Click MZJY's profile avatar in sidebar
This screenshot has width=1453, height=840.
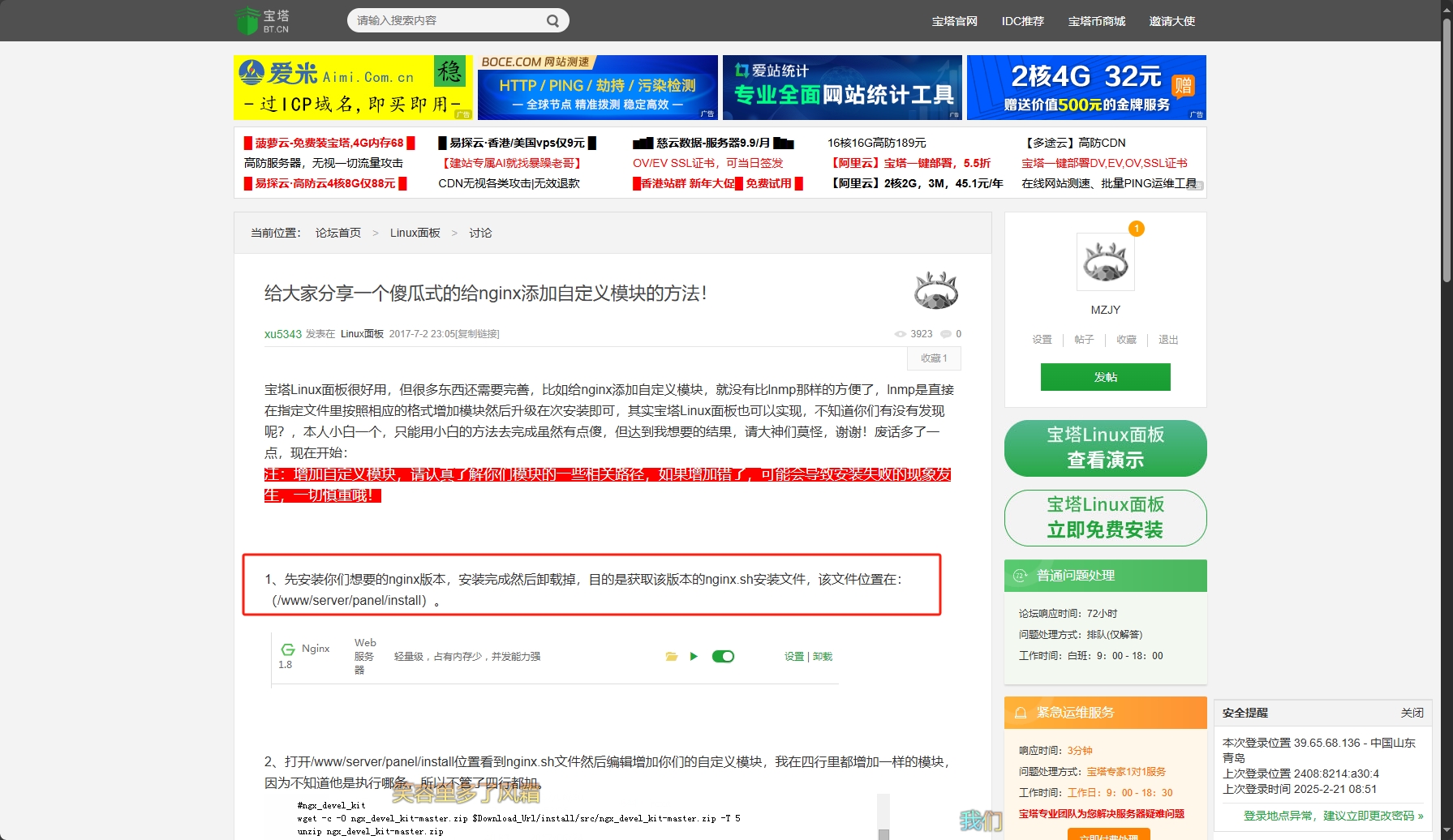(1105, 261)
